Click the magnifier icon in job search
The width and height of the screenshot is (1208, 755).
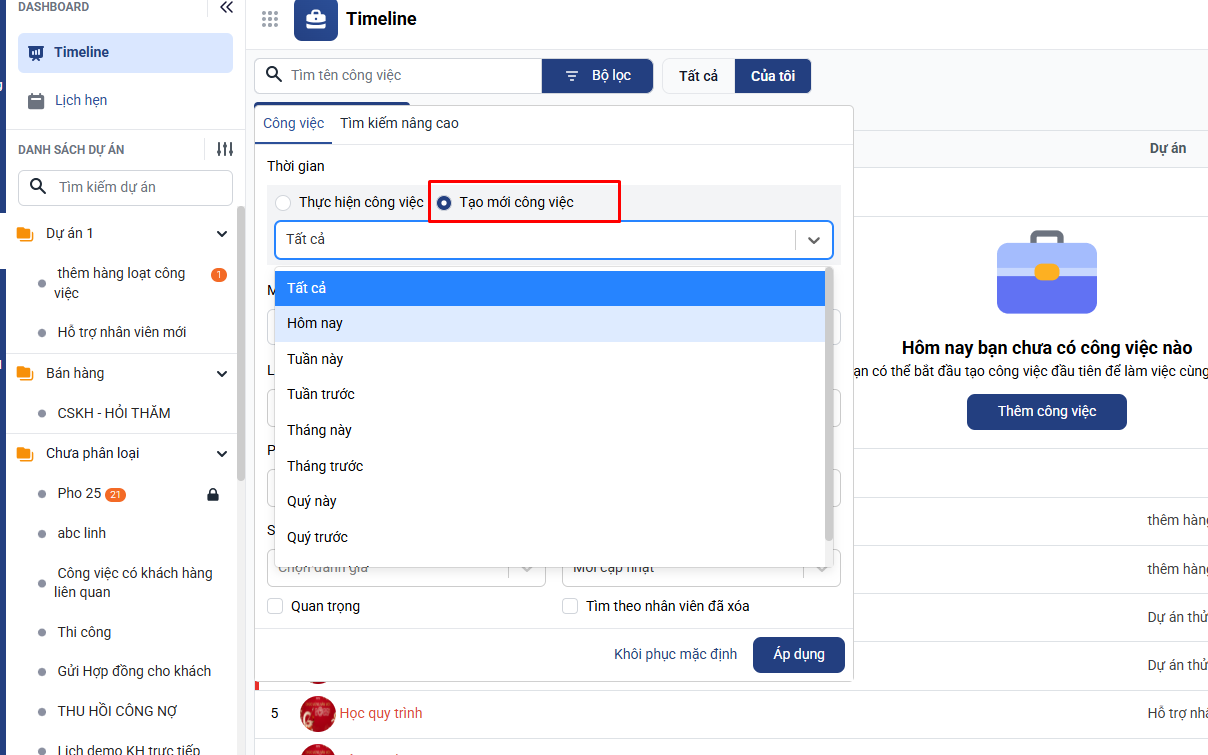[x=273, y=76]
